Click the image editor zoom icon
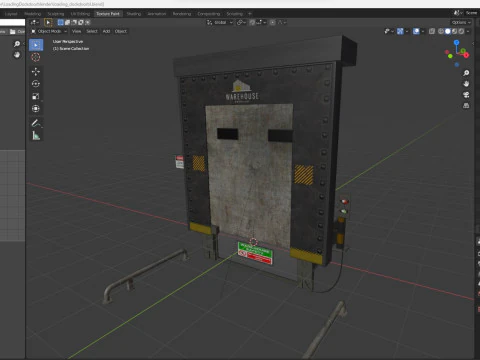480x360 pixels. (x=17, y=44)
